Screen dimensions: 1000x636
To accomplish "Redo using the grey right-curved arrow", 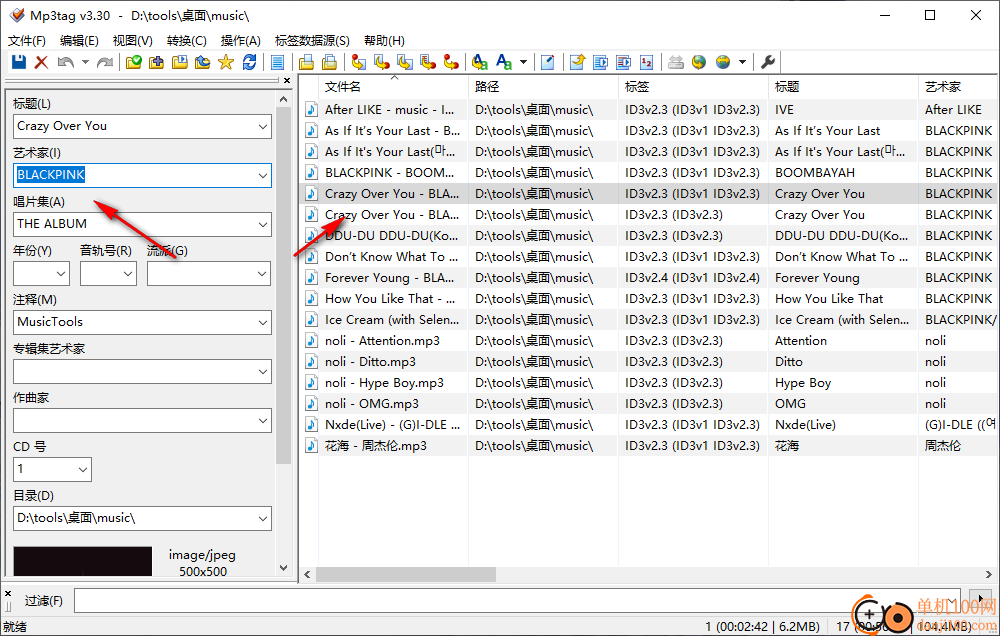I will (x=105, y=62).
